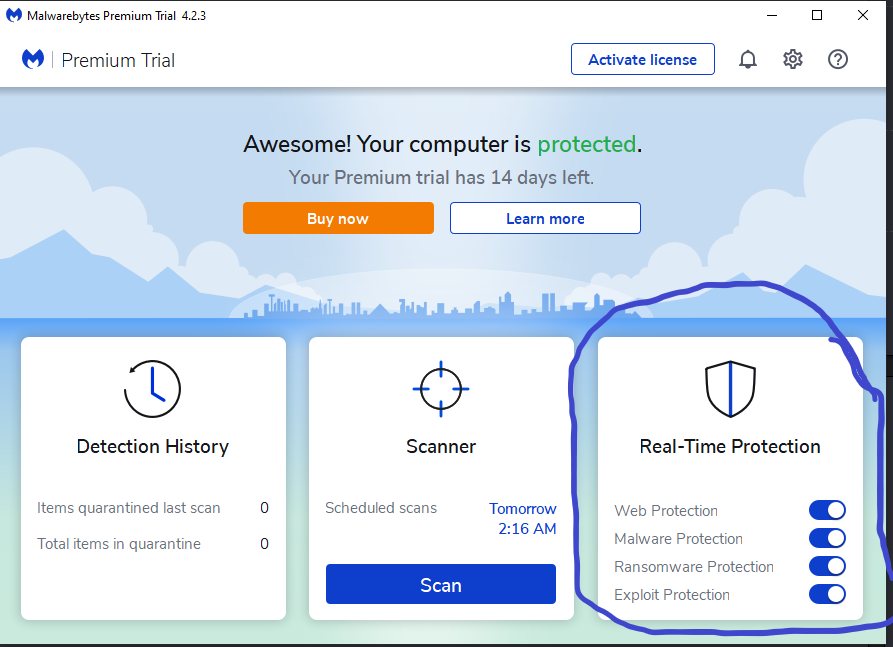The width and height of the screenshot is (893, 647).
Task: Maximize the Malwarebytes window
Action: tap(817, 15)
